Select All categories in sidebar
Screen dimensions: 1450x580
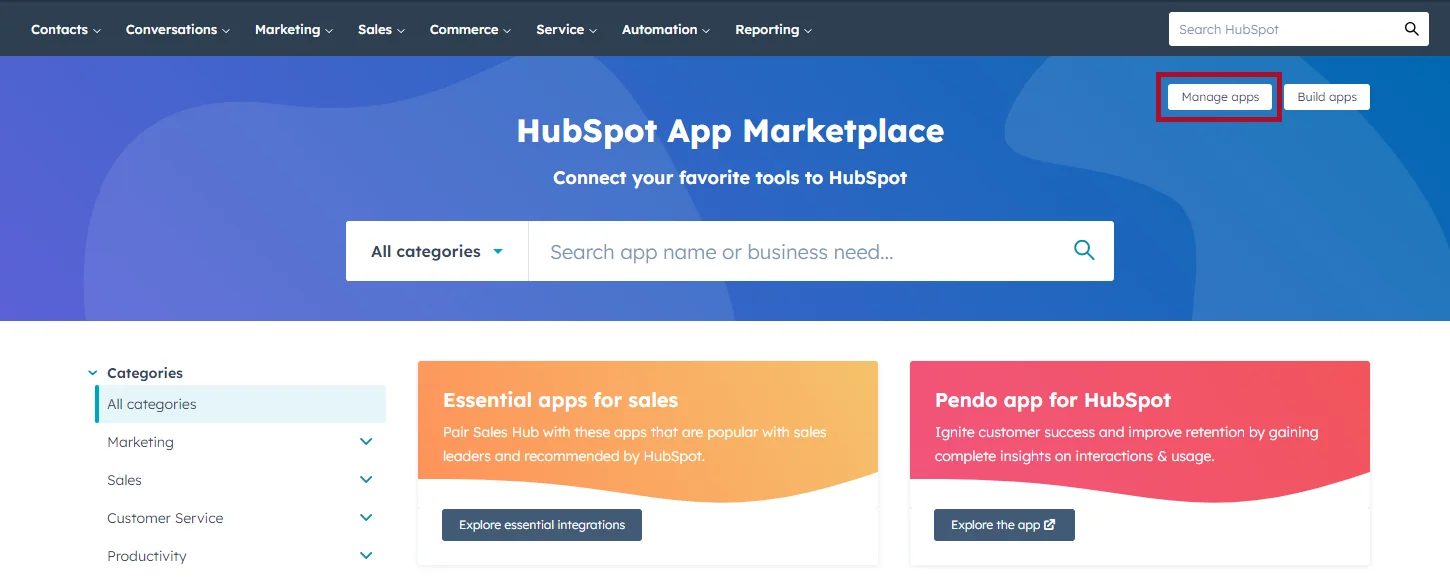click(240, 404)
